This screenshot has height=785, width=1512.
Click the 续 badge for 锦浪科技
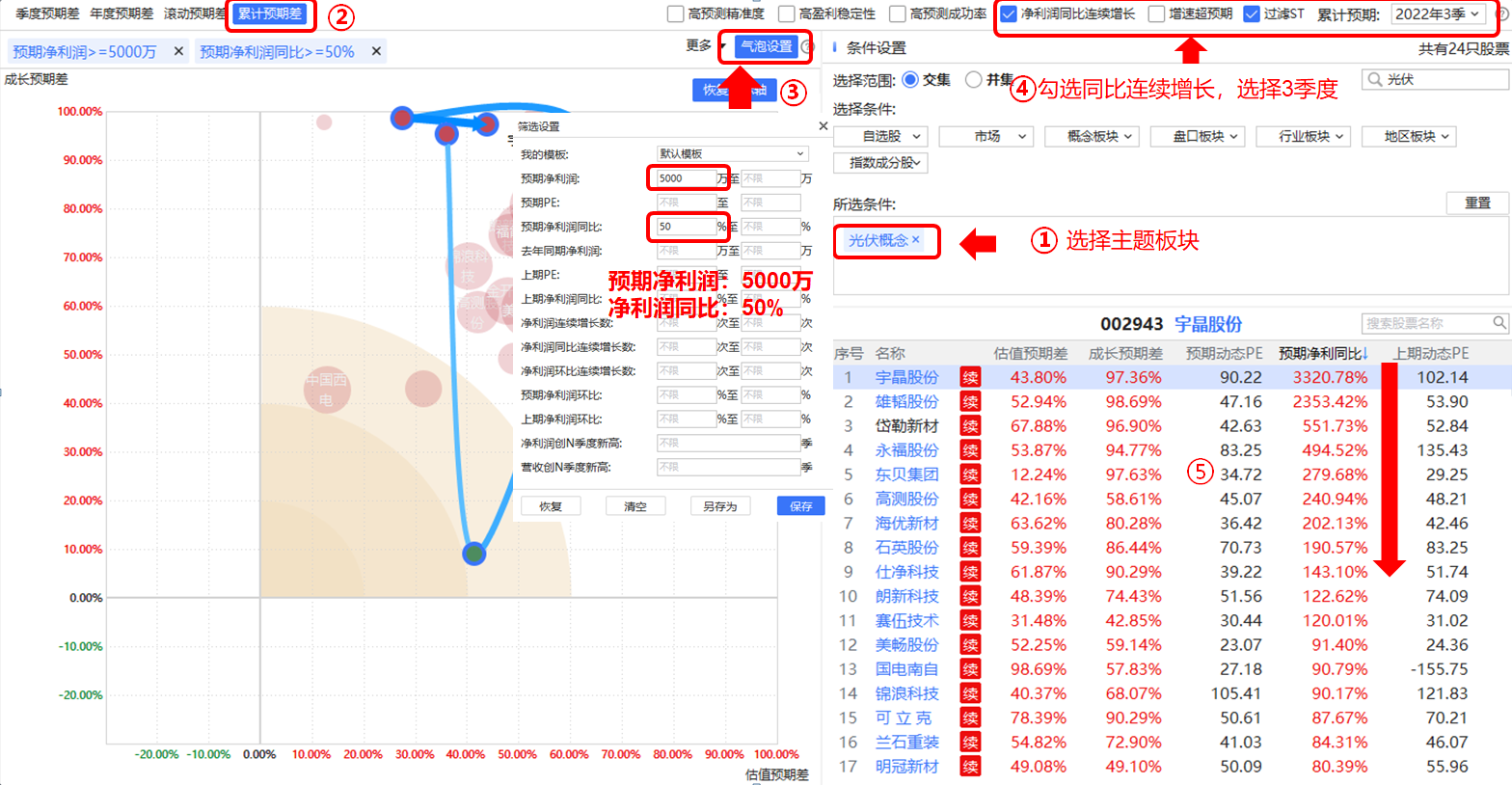[x=970, y=693]
